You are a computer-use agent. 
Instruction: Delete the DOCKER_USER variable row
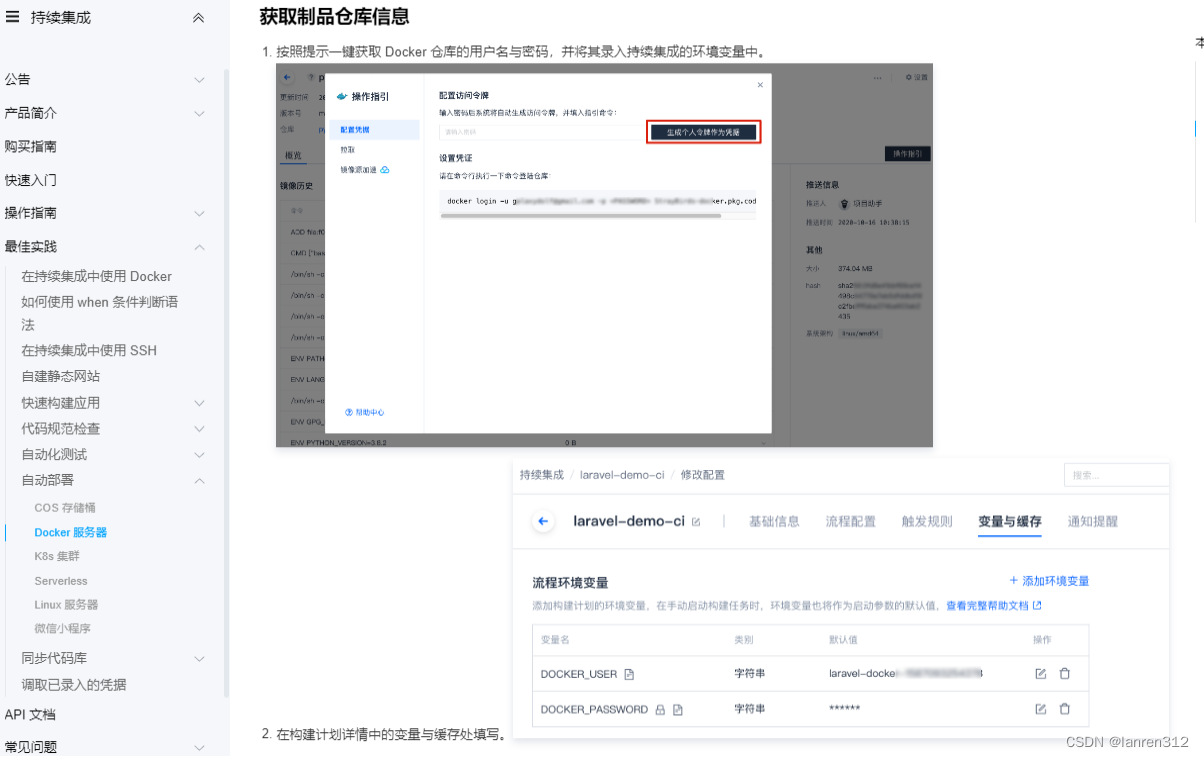[1065, 674]
